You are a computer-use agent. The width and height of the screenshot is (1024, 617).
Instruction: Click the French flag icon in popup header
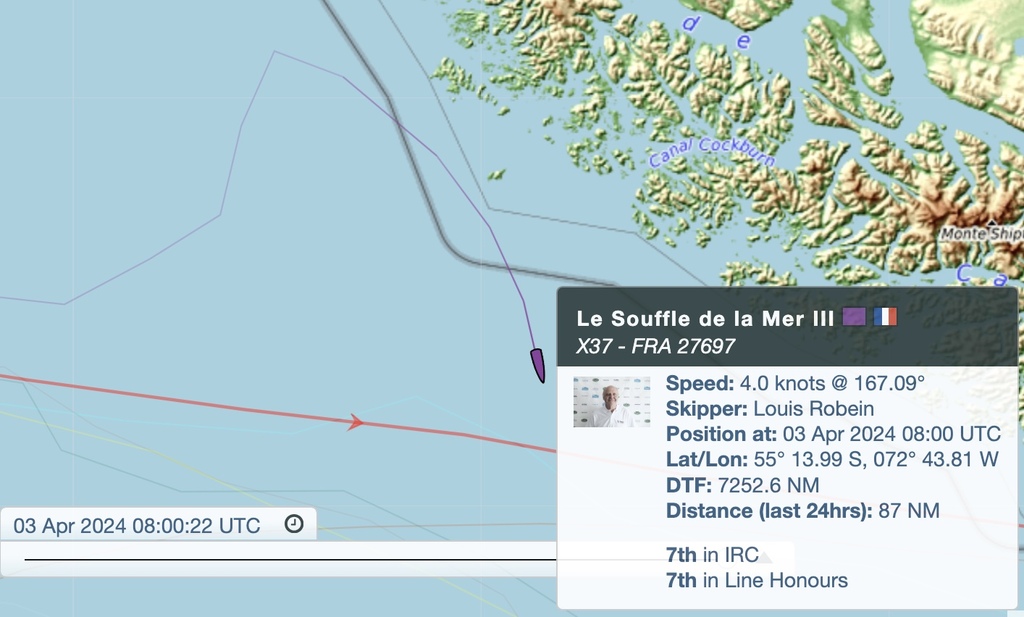coord(885,317)
